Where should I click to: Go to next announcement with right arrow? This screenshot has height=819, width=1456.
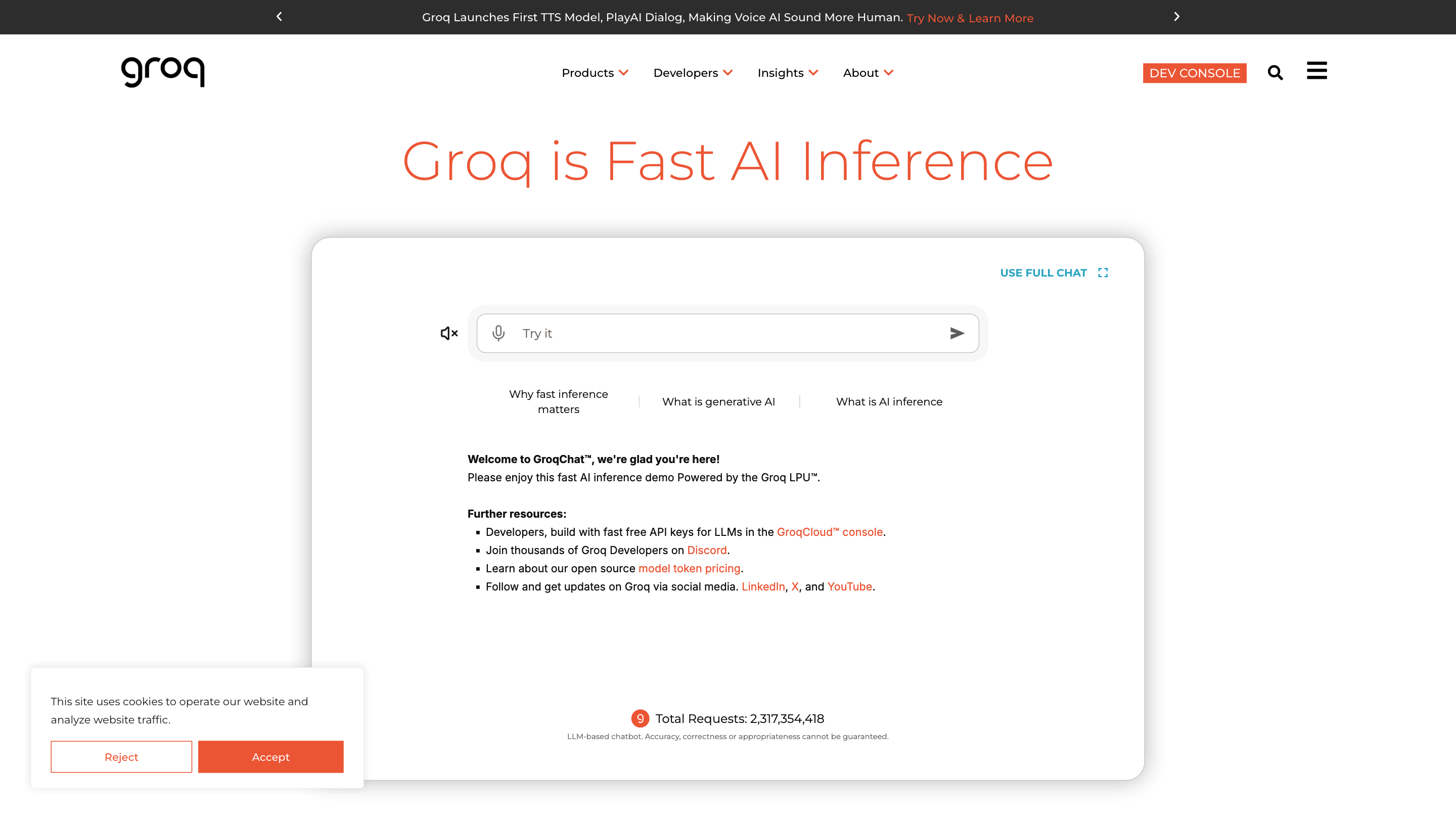tap(1177, 17)
